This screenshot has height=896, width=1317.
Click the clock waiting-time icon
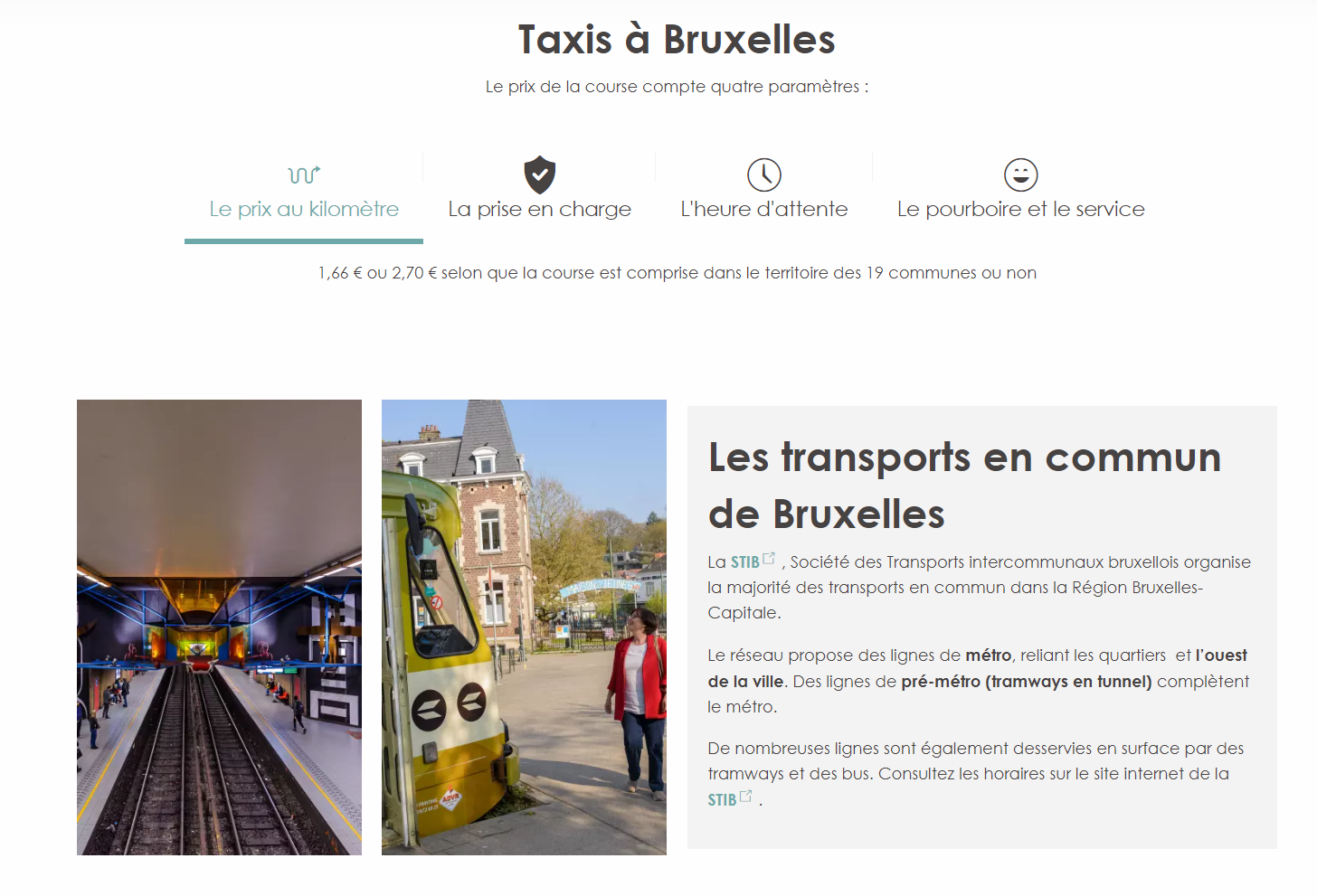tap(764, 174)
